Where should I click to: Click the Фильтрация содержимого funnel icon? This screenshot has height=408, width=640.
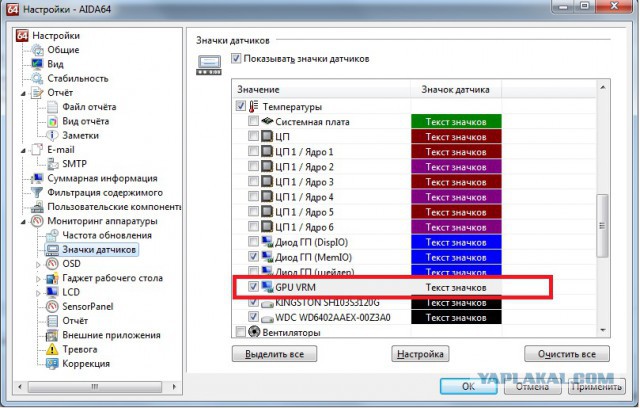click(x=38, y=193)
